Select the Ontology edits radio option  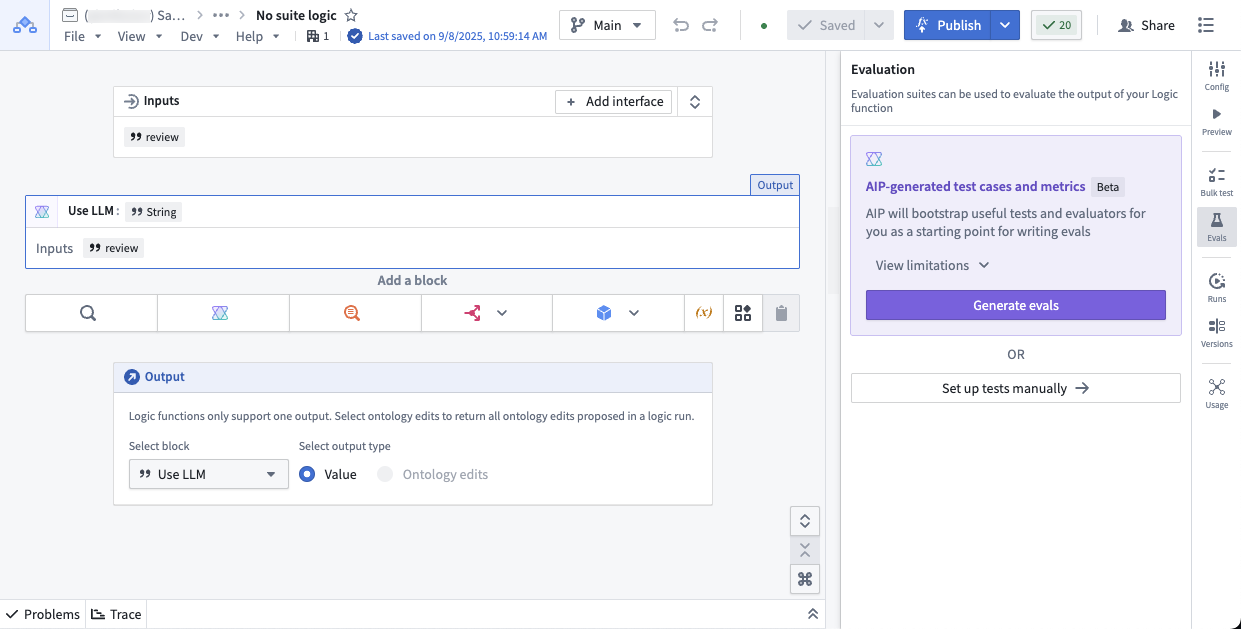(x=385, y=474)
